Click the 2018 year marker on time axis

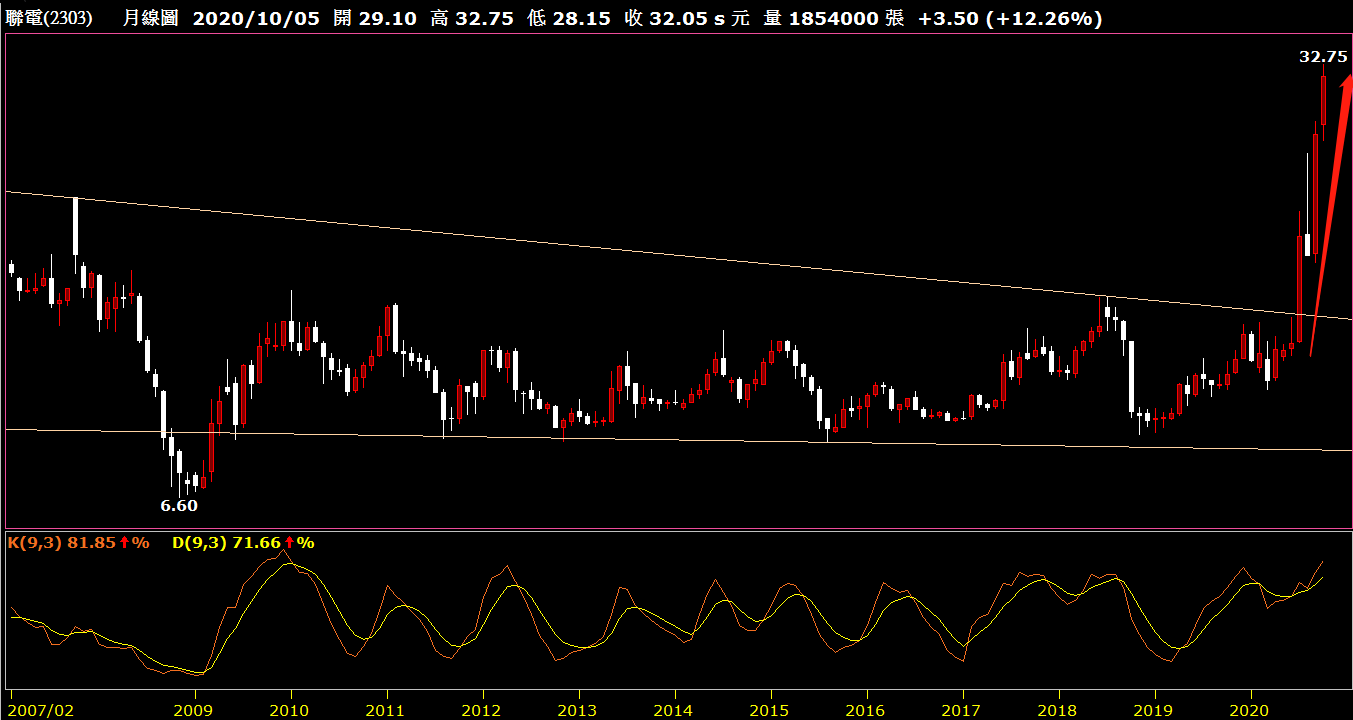click(1058, 710)
